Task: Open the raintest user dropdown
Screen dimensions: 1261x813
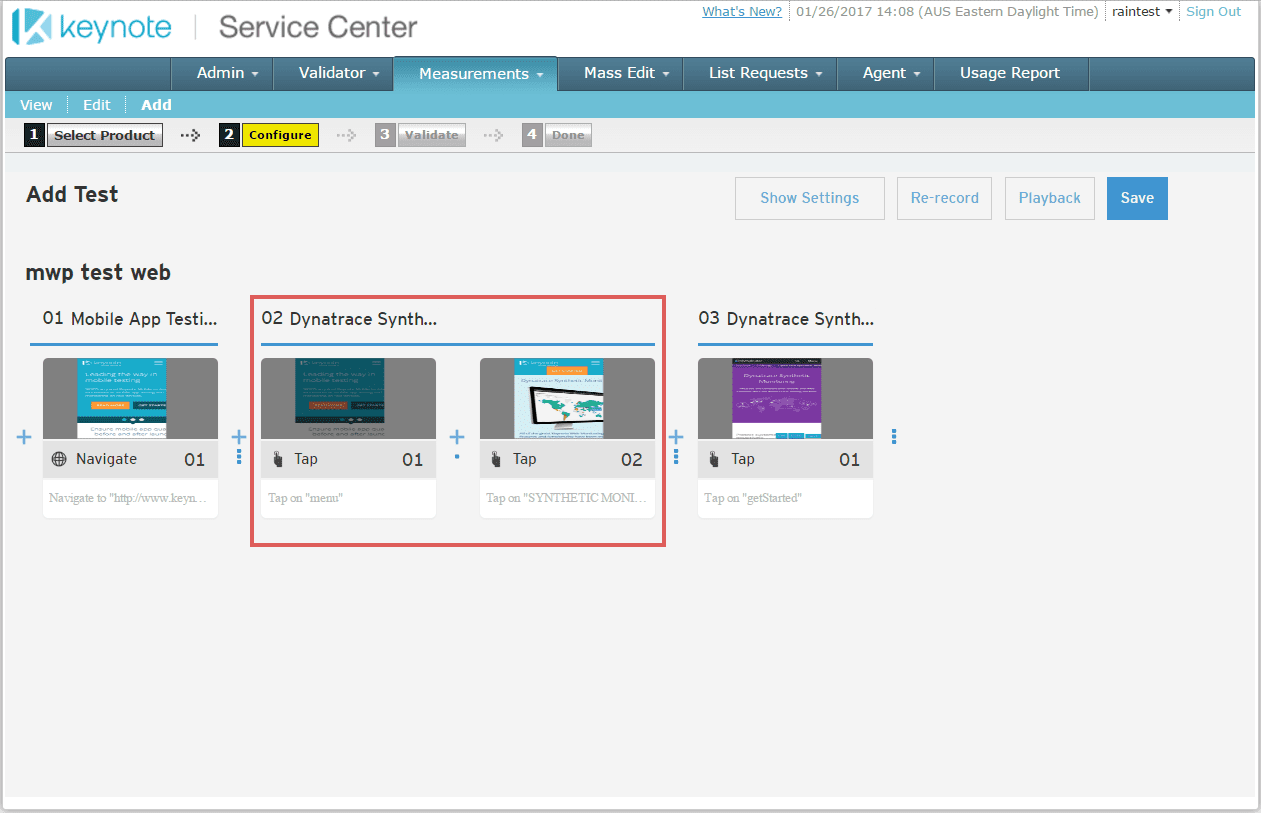Action: coord(1142,12)
